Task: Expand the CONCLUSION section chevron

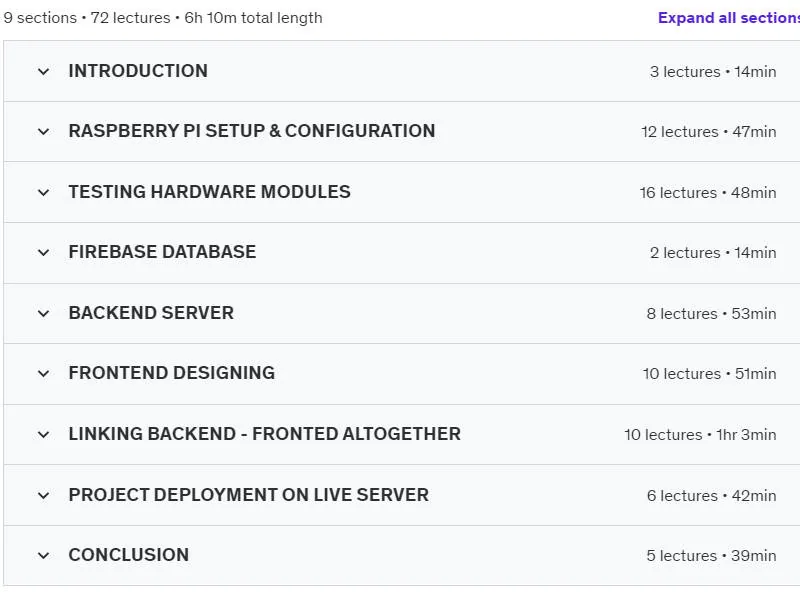Action: (x=43, y=555)
